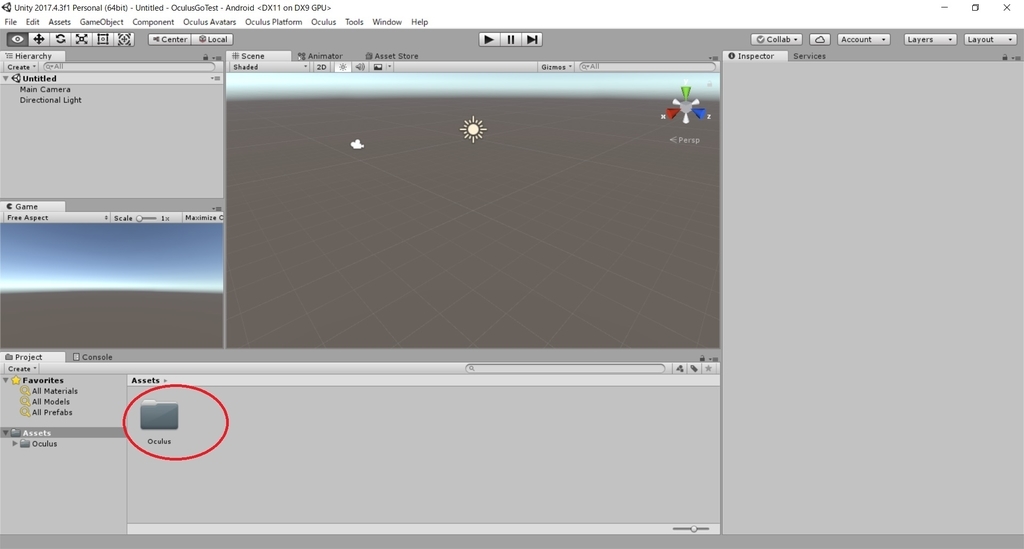
Task: Step one frame forward
Action: pyautogui.click(x=532, y=39)
